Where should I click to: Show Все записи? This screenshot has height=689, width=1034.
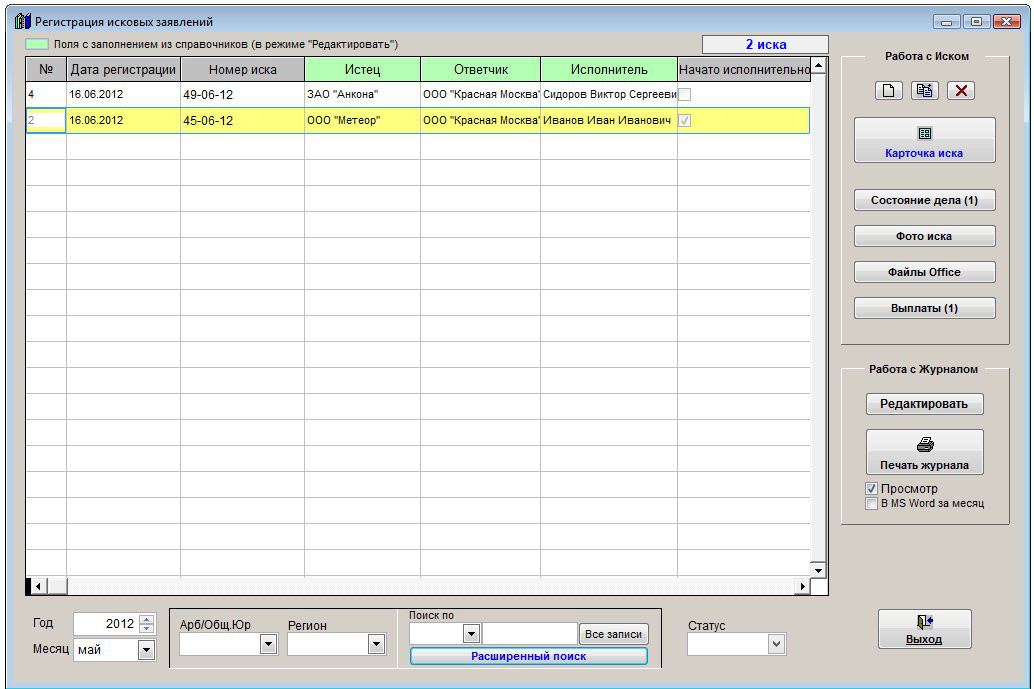(x=613, y=634)
